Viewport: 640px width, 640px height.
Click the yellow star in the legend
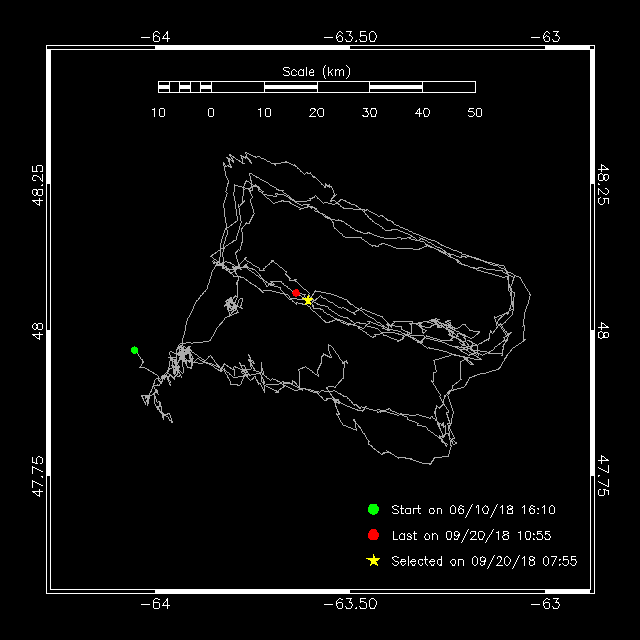pos(373,560)
